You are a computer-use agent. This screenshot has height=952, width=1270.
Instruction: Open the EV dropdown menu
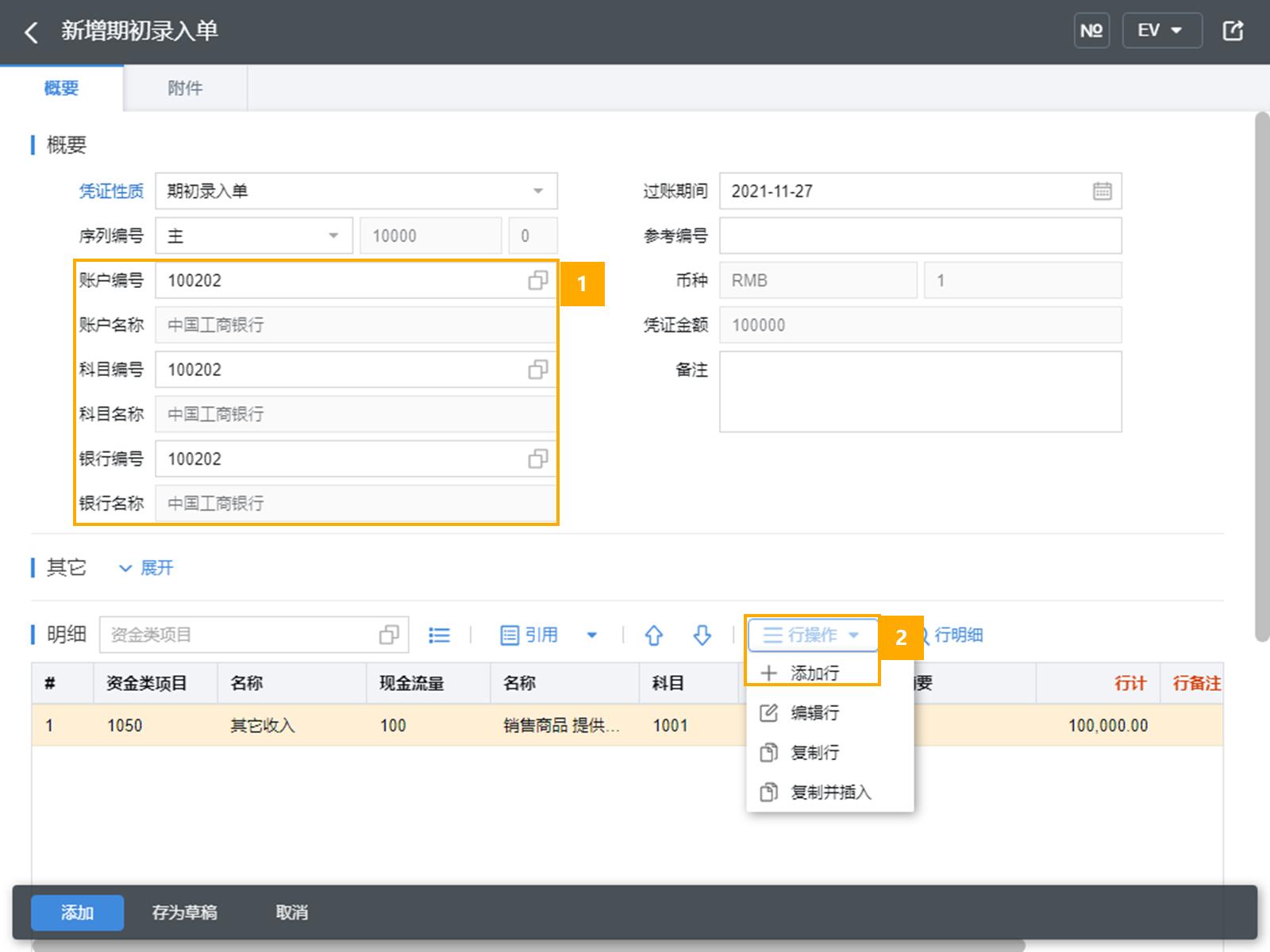(x=1161, y=31)
